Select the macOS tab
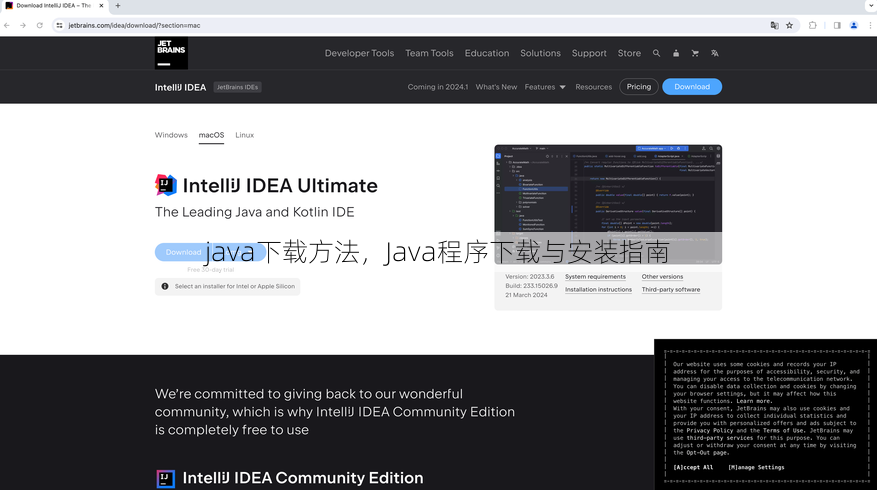Image resolution: width=877 pixels, height=490 pixels. point(211,135)
